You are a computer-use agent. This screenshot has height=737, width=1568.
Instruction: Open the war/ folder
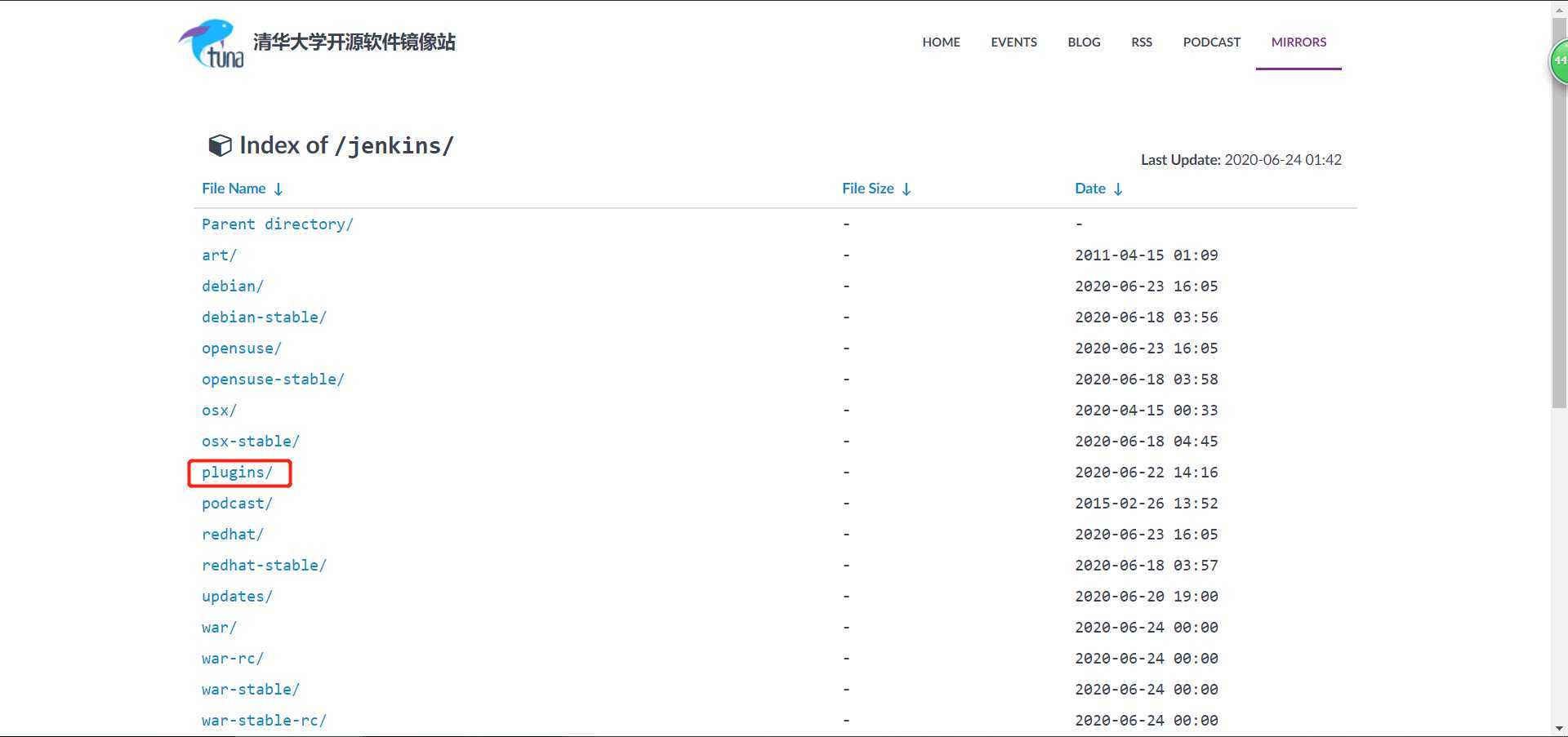coord(219,628)
